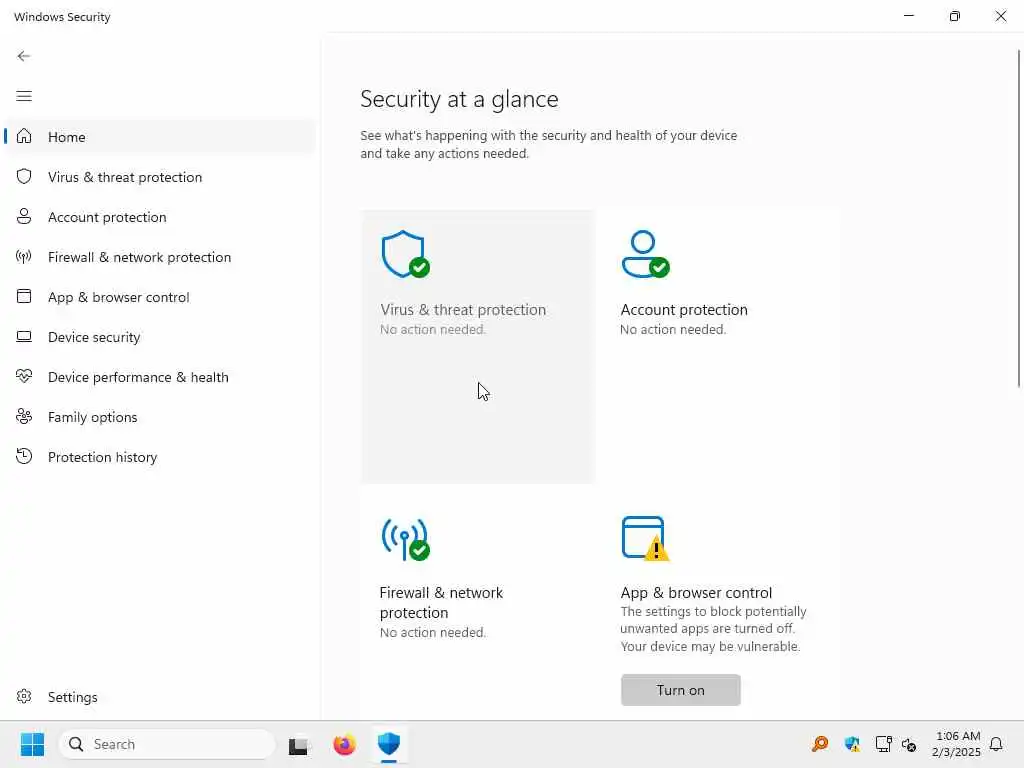Open the Windows Start menu

coord(32,744)
